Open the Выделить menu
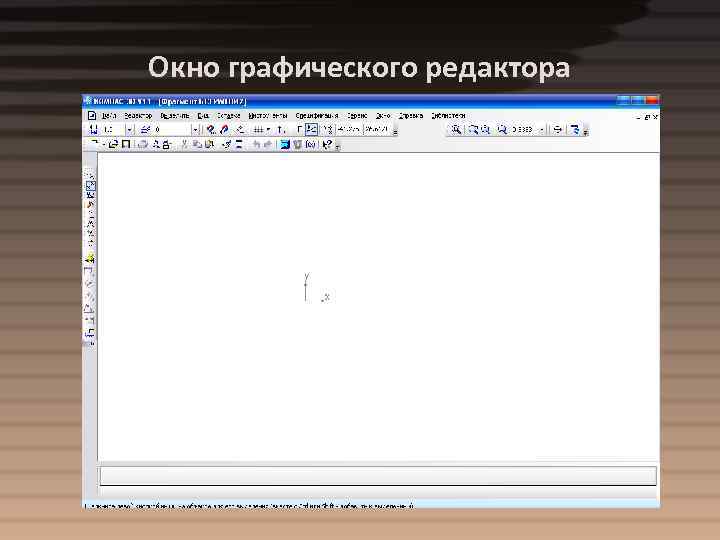 (174, 116)
